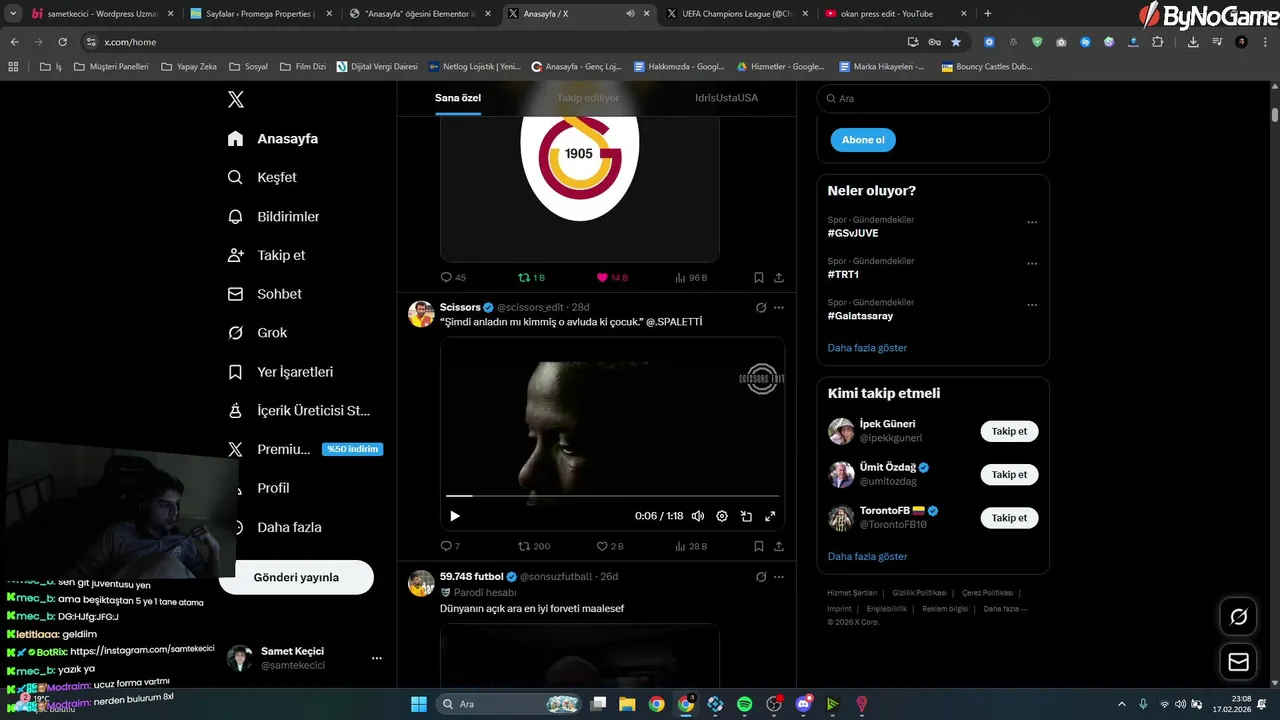Unlike the post with 14 B likes
The image size is (1280, 720).
612,277
